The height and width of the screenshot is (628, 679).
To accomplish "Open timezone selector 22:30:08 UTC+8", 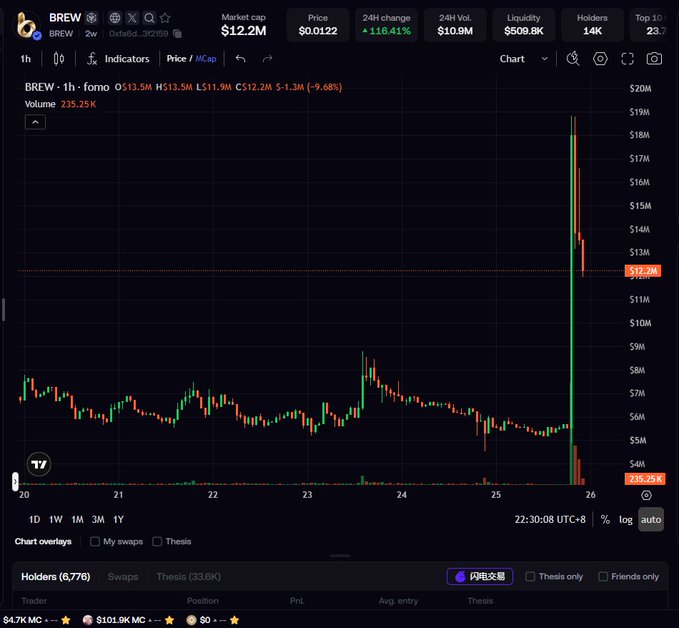I will pyautogui.click(x=550, y=519).
